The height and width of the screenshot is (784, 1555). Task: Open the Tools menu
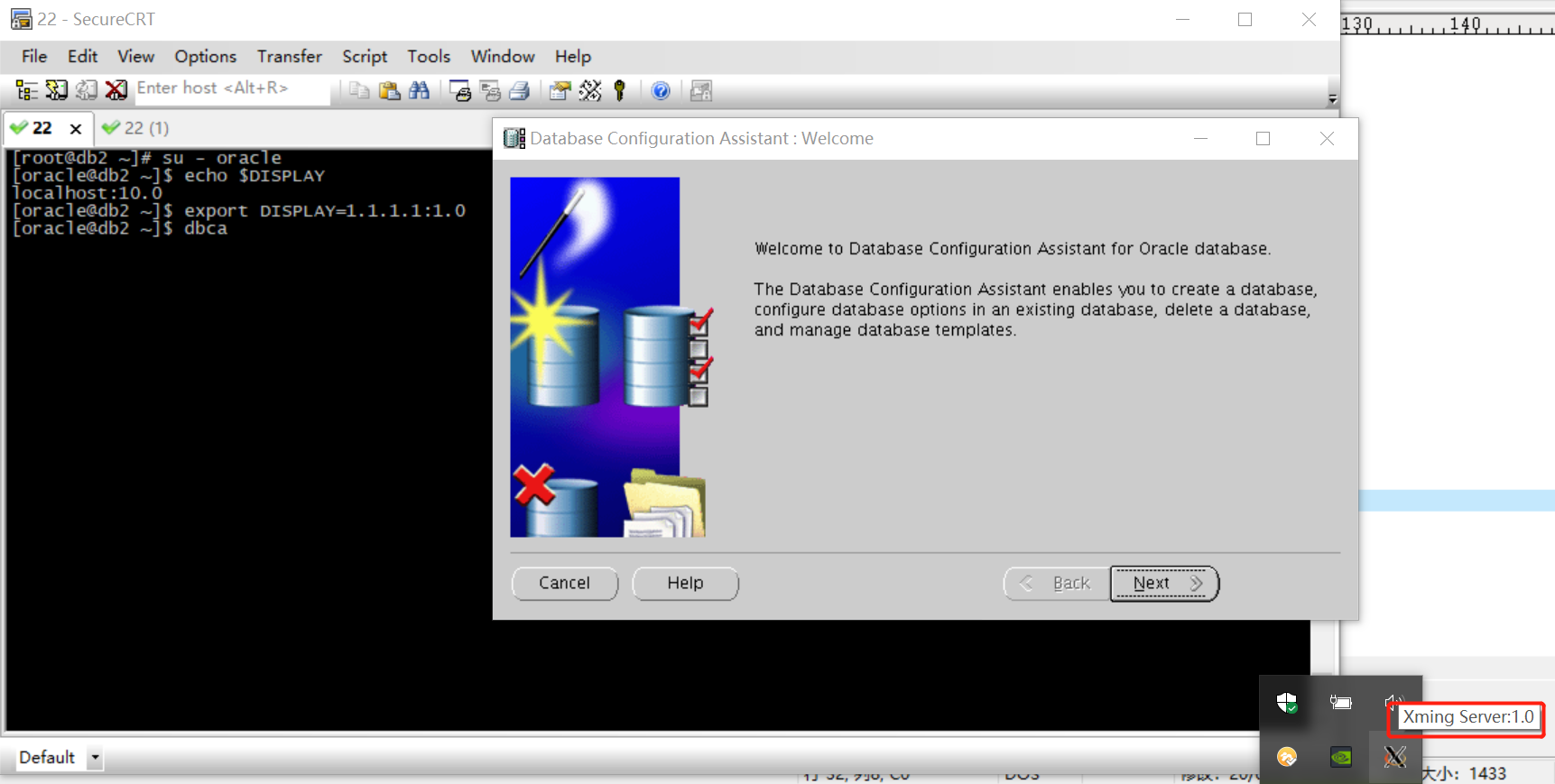click(x=429, y=56)
